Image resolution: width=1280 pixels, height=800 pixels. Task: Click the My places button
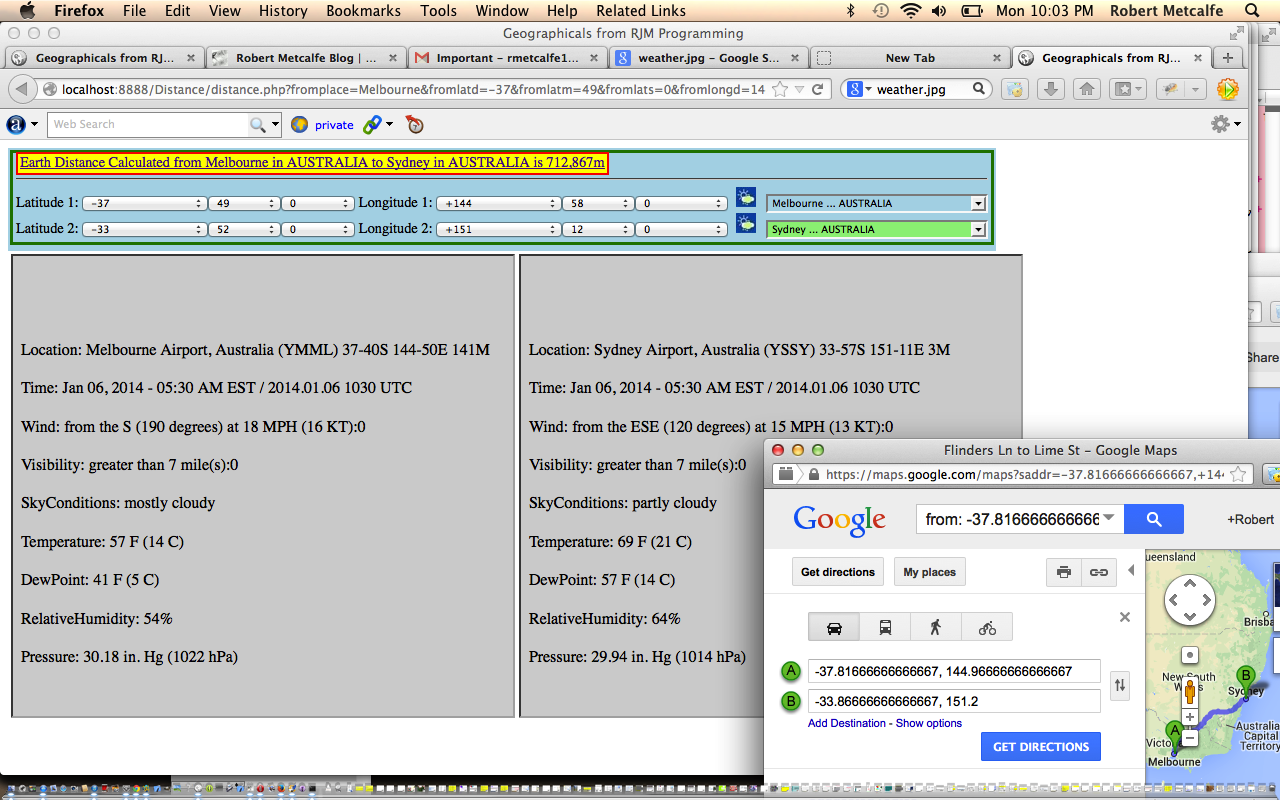[930, 572]
